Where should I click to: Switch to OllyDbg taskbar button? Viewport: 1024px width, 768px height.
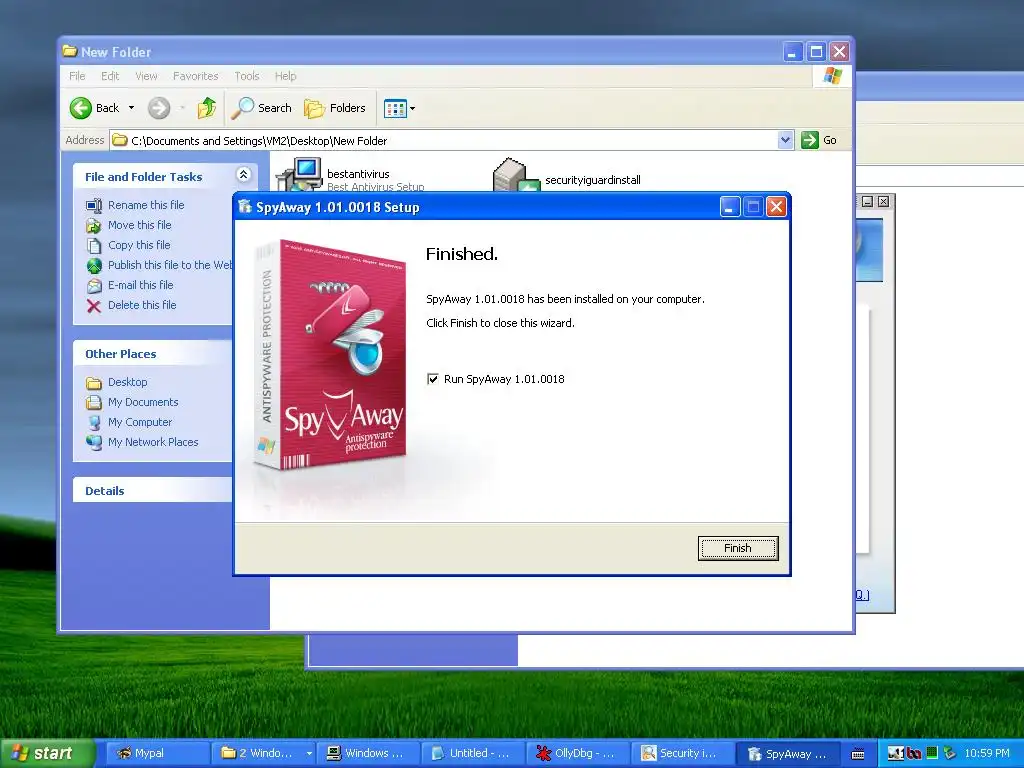(579, 753)
